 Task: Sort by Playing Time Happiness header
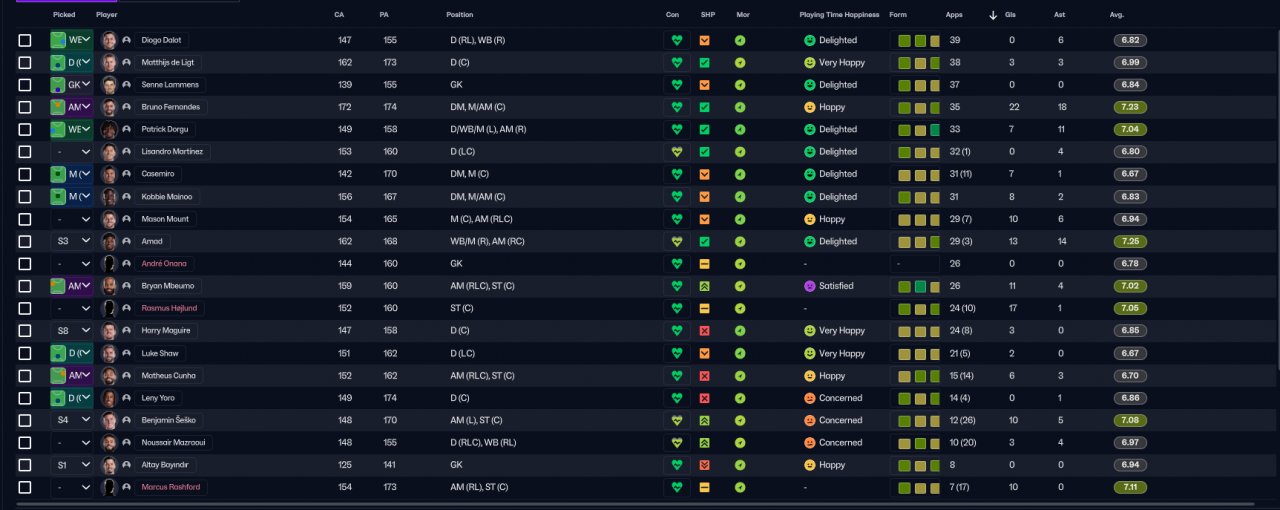pyautogui.click(x=840, y=15)
